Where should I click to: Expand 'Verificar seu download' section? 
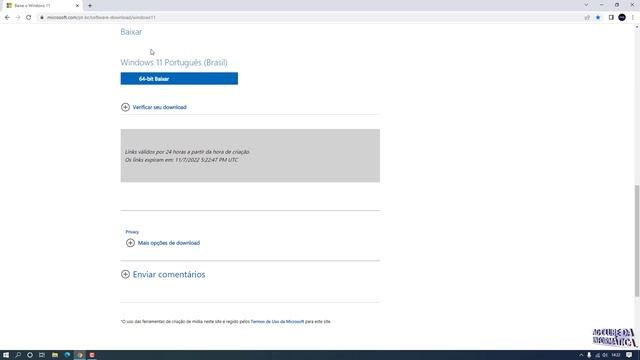coord(153,107)
